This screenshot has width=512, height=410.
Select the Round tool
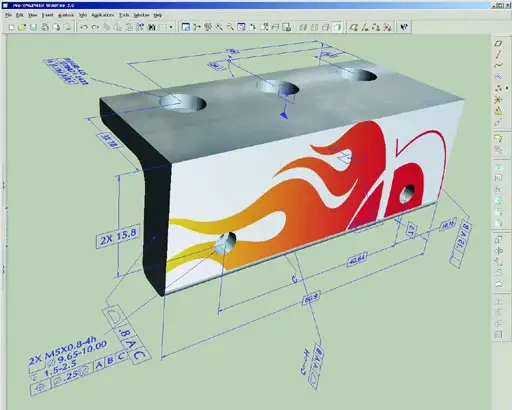tap(498, 212)
